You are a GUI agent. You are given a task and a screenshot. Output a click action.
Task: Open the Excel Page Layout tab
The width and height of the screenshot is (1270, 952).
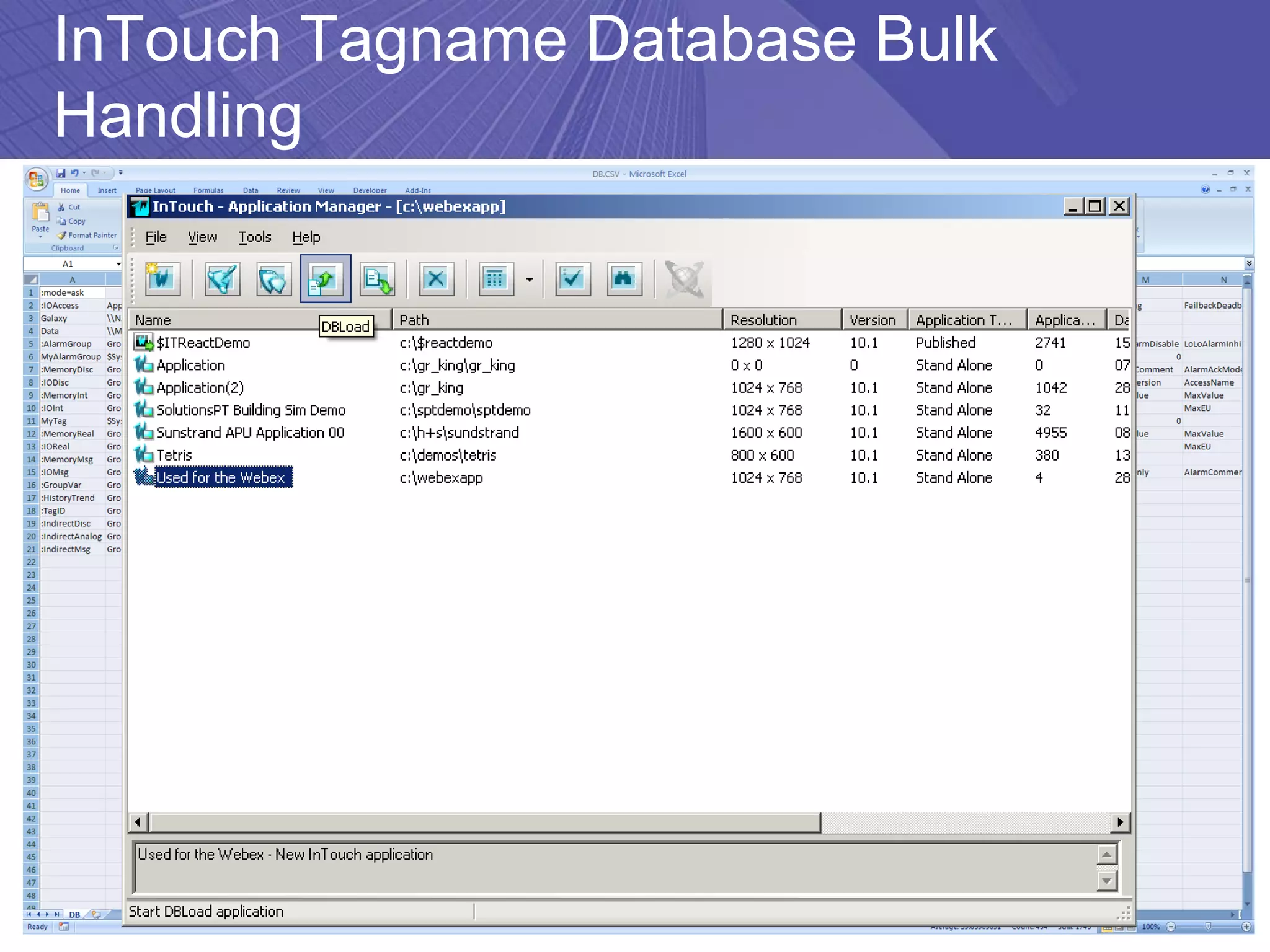[x=156, y=190]
